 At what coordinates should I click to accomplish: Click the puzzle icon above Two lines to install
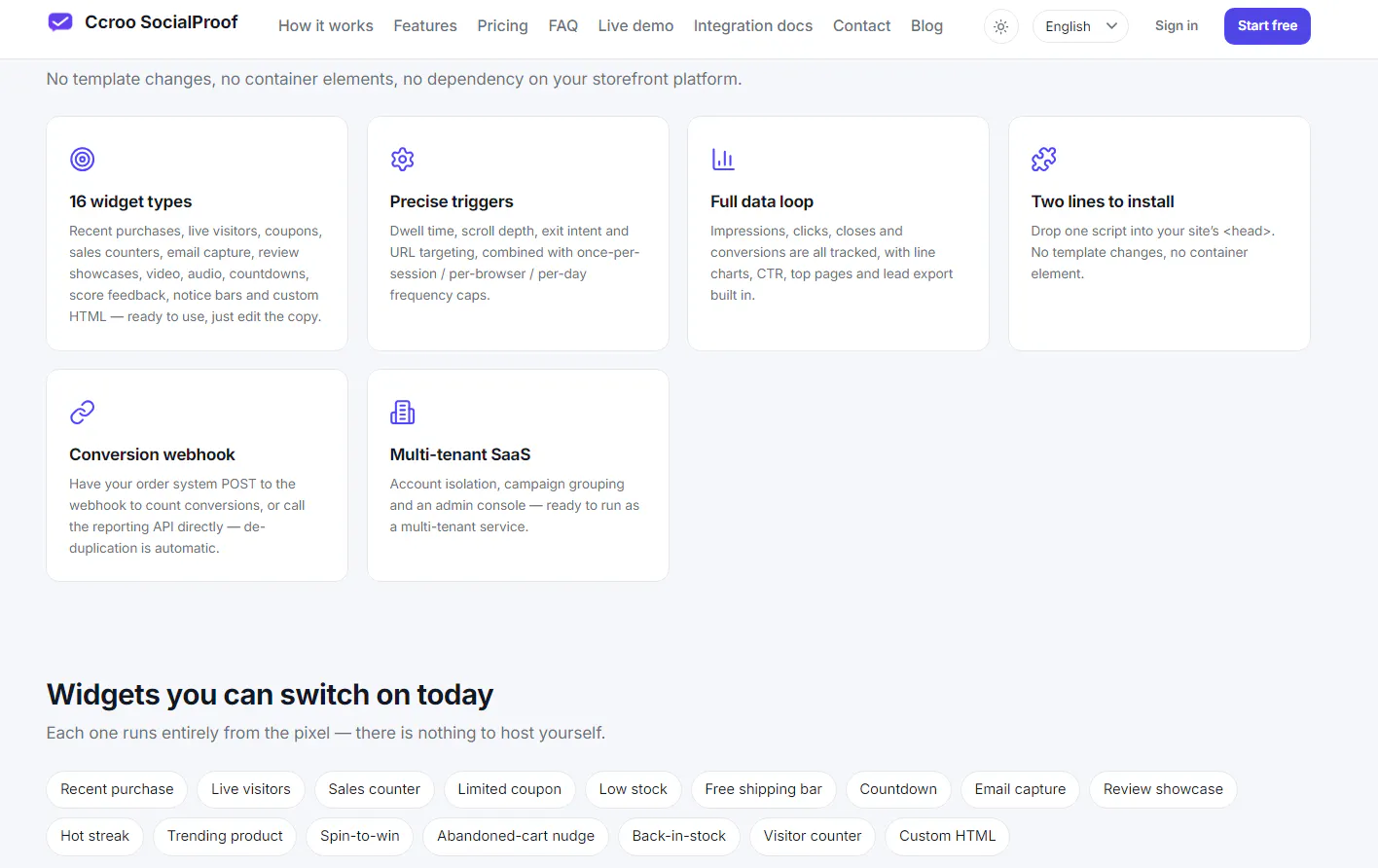pyautogui.click(x=1044, y=159)
